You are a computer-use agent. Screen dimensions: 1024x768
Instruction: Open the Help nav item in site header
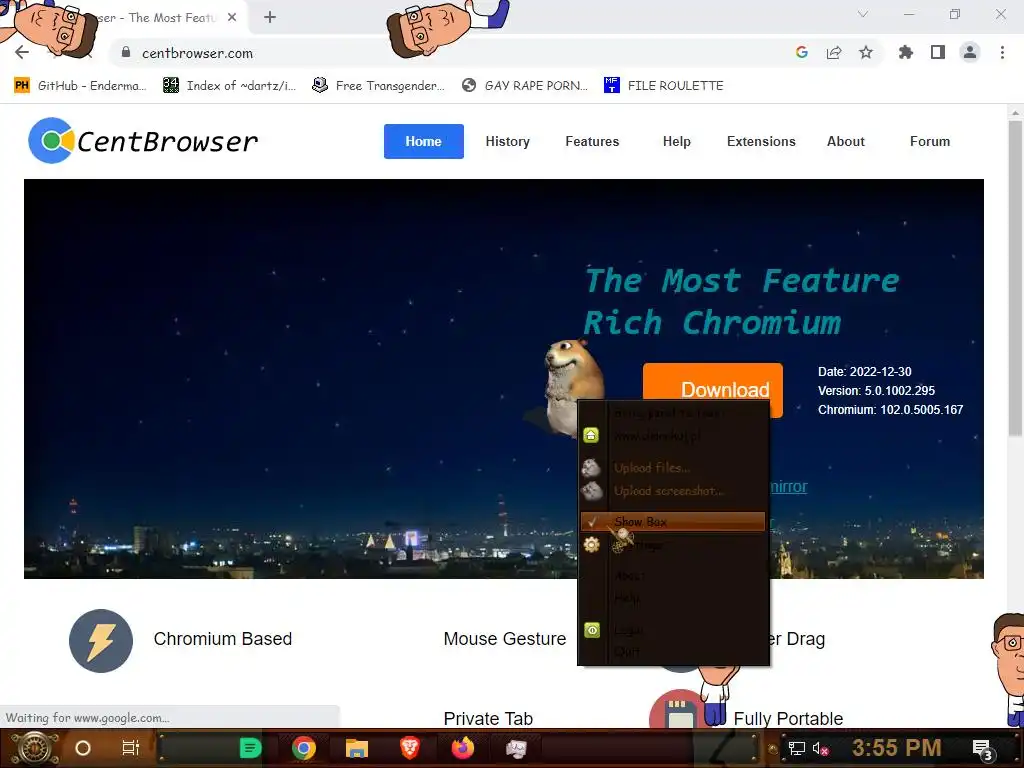click(677, 141)
